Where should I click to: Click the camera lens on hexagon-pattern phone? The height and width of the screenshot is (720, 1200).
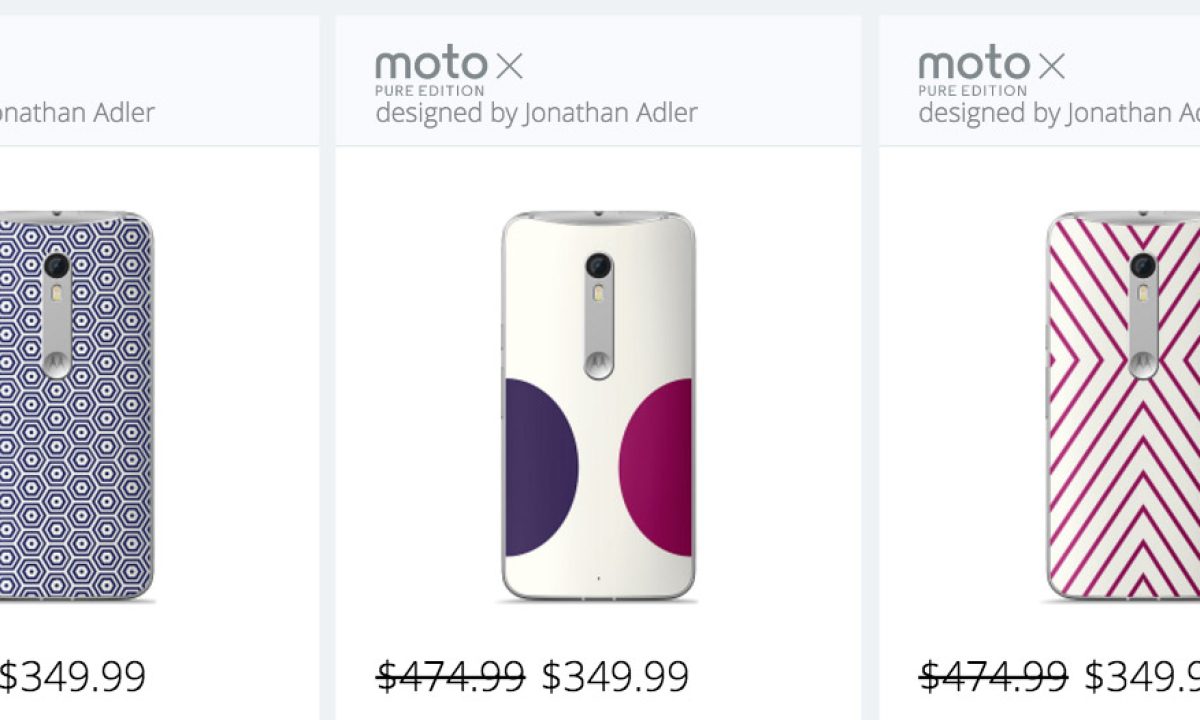point(56,266)
